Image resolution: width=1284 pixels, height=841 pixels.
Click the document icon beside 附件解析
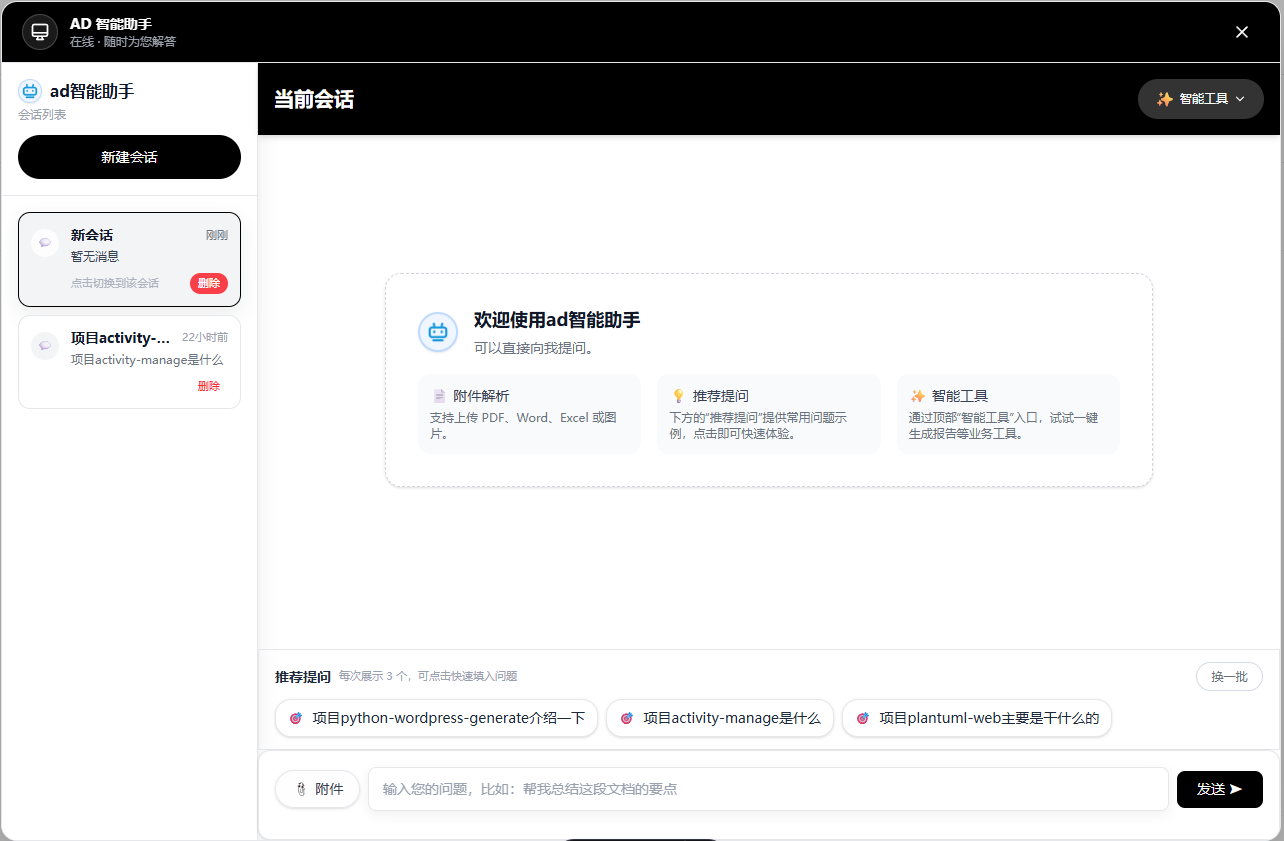[439, 396]
